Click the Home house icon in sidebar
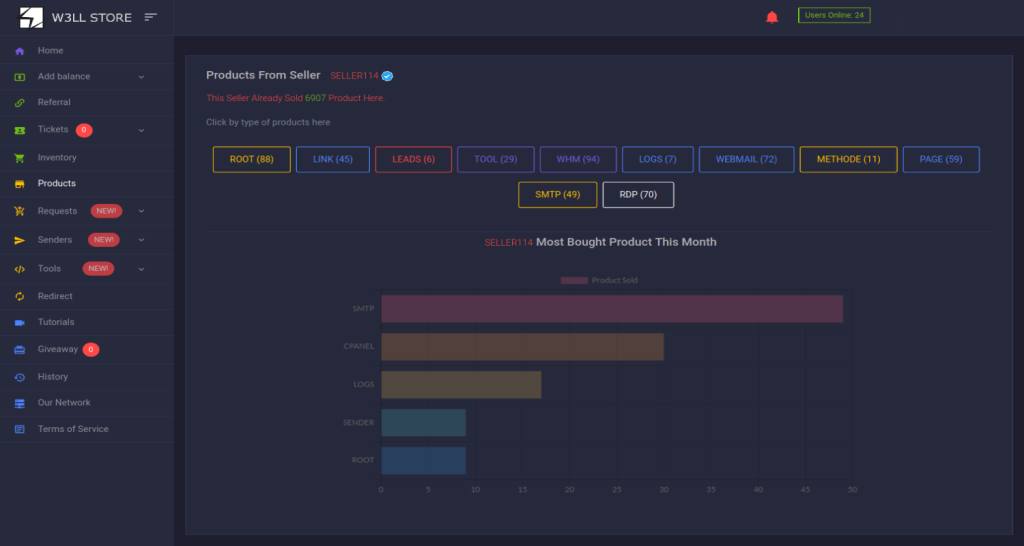The height and width of the screenshot is (546, 1024). 19,51
